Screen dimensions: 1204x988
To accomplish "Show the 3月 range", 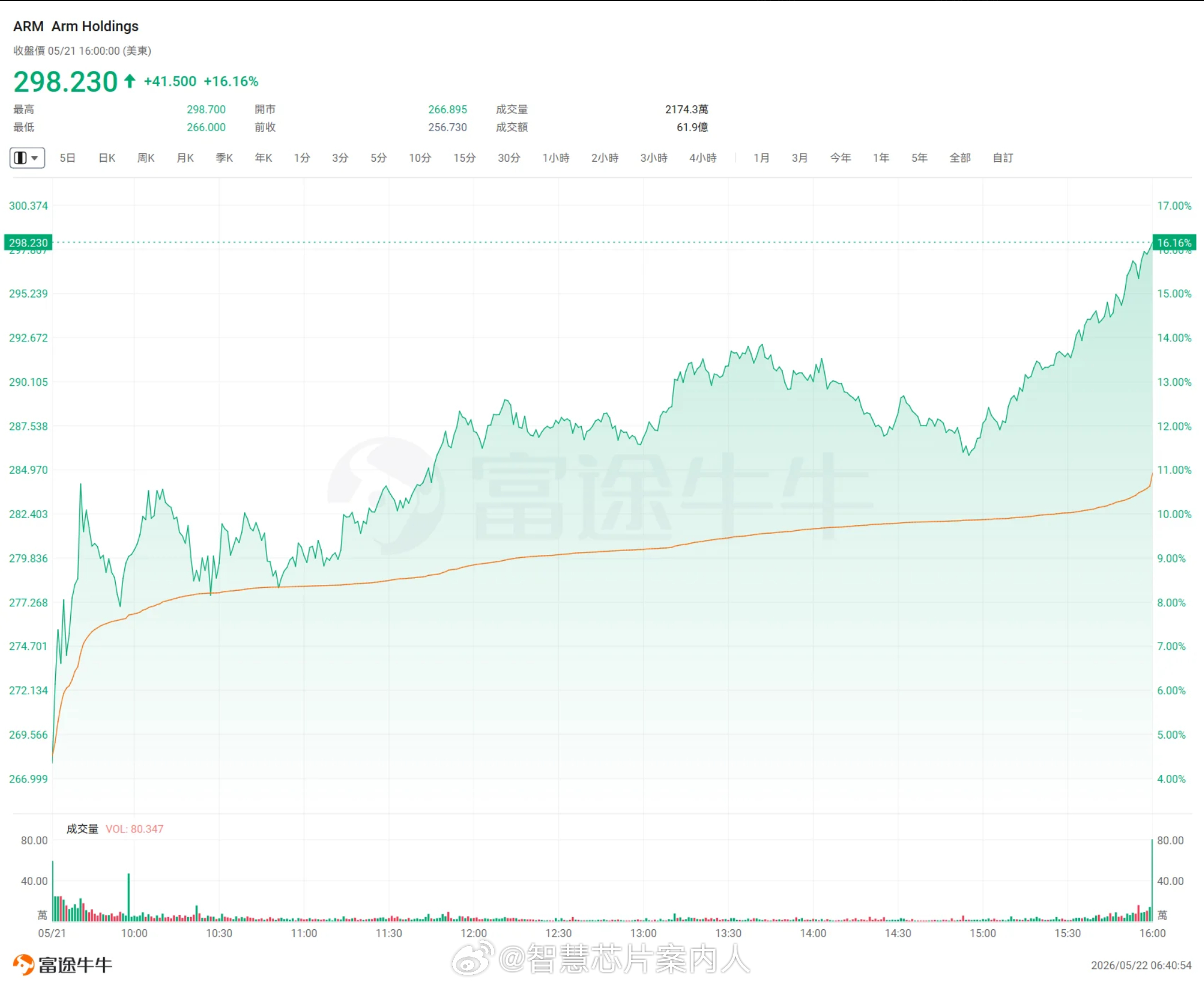I will (799, 158).
